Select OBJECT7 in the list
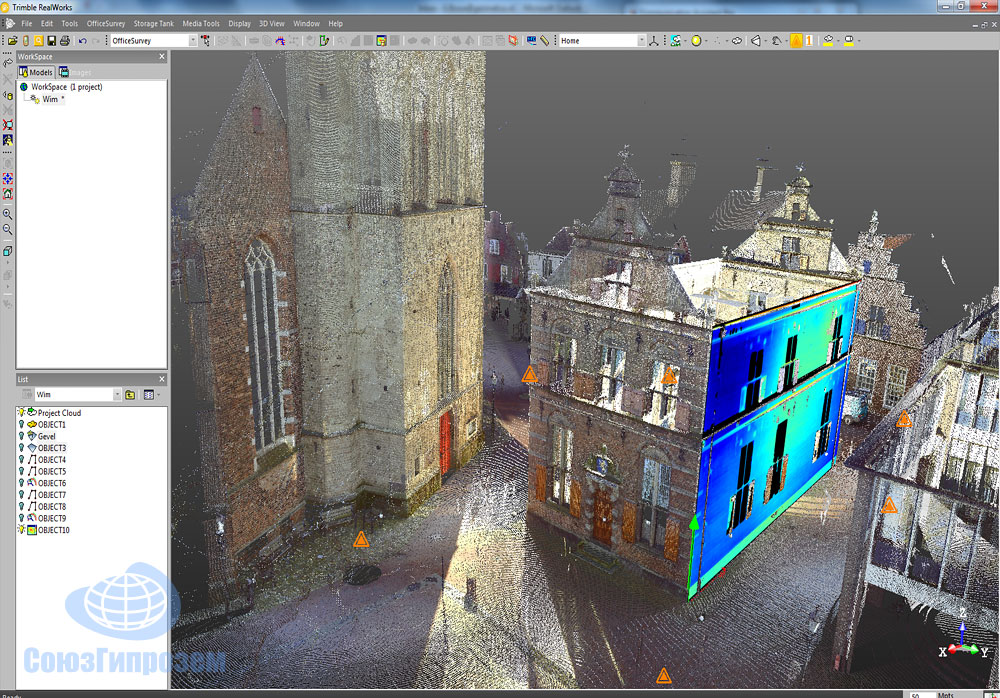The height and width of the screenshot is (698, 1000). tap(52, 495)
